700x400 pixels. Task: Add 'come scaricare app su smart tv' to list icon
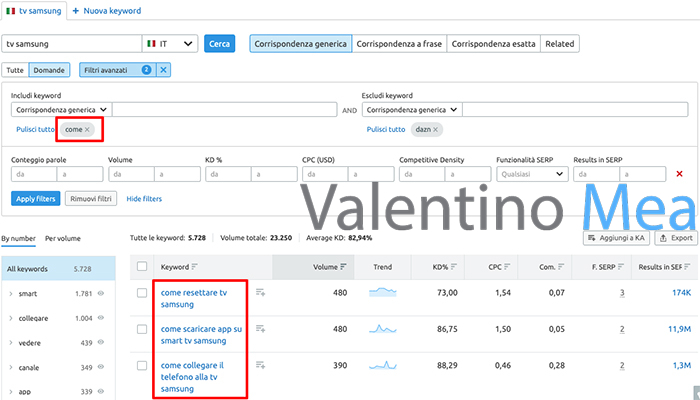(260, 329)
